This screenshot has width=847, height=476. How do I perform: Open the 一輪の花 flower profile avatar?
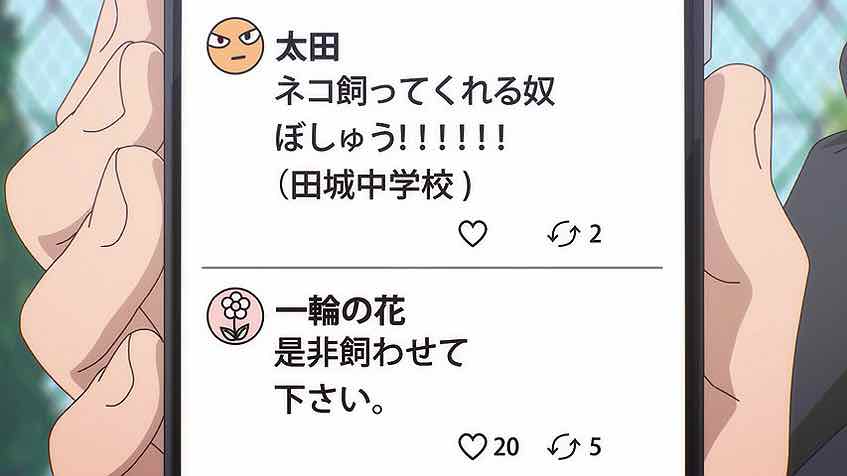click(236, 316)
